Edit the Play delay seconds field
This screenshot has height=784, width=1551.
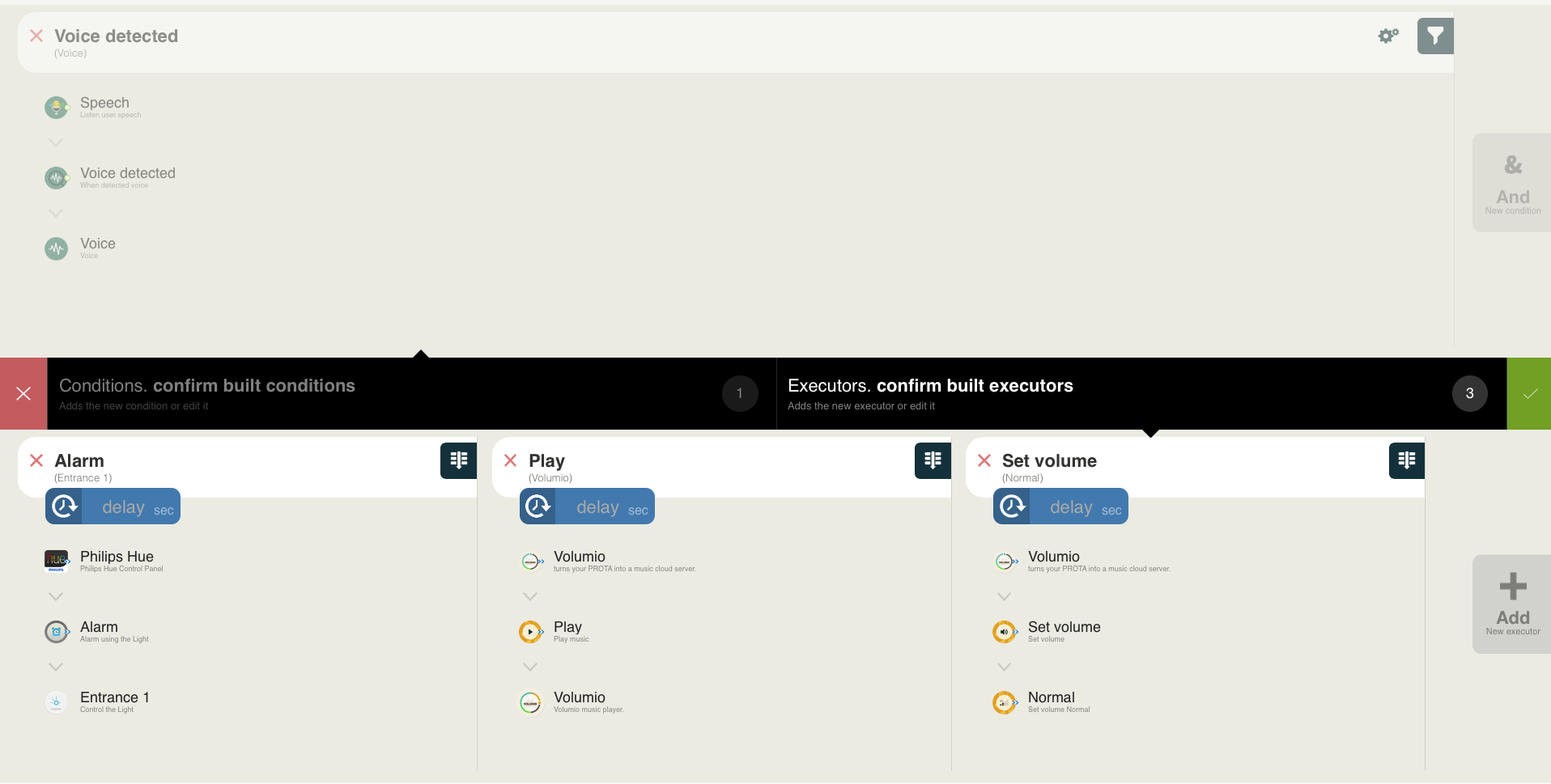(x=606, y=506)
